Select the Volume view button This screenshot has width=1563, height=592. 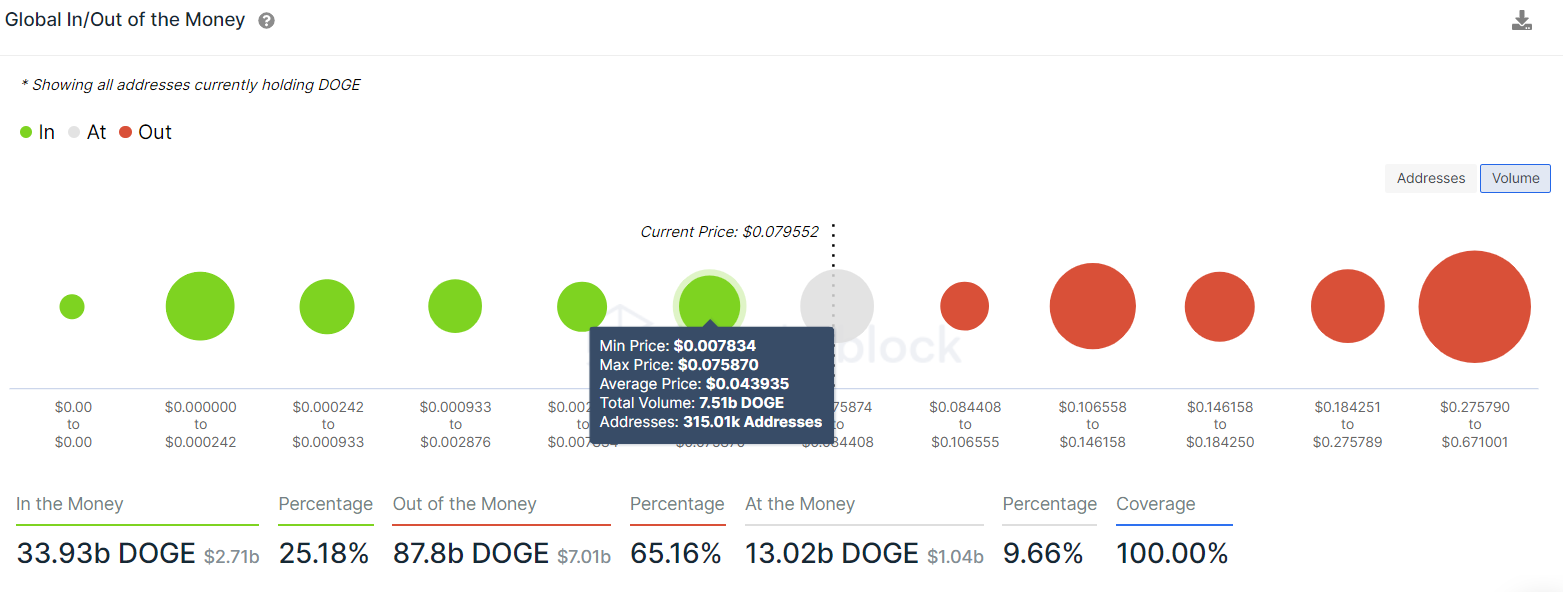tap(1515, 178)
